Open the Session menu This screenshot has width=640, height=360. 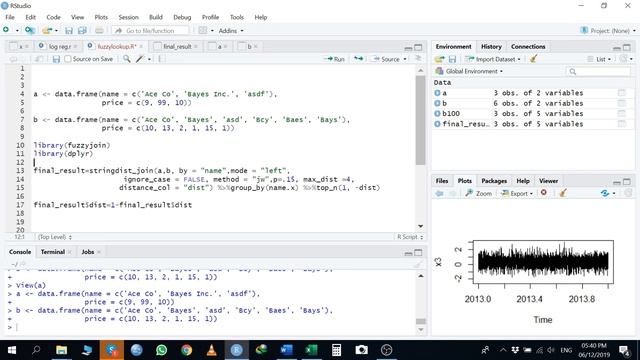[x=129, y=17]
